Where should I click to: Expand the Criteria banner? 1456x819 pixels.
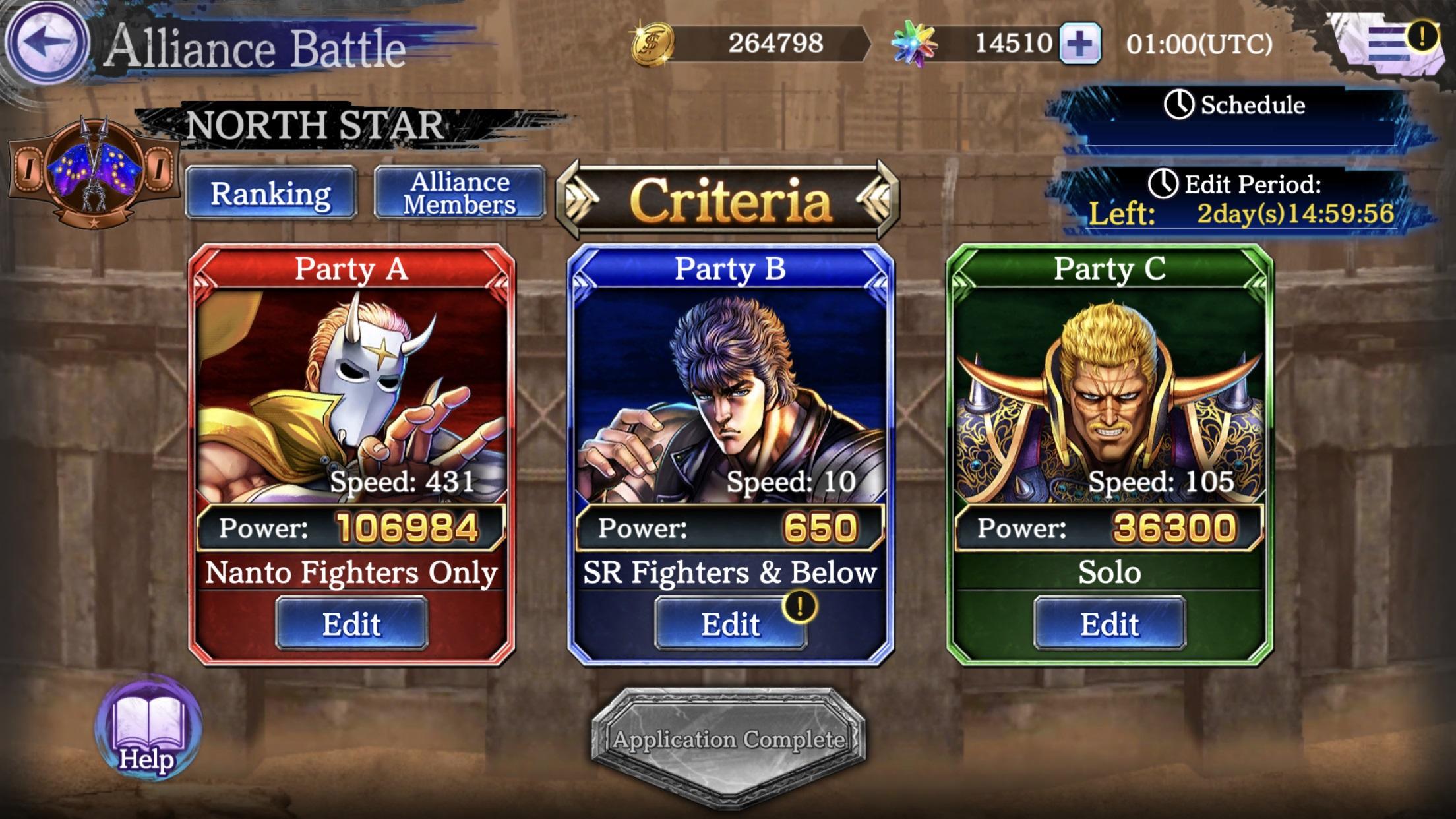729,199
